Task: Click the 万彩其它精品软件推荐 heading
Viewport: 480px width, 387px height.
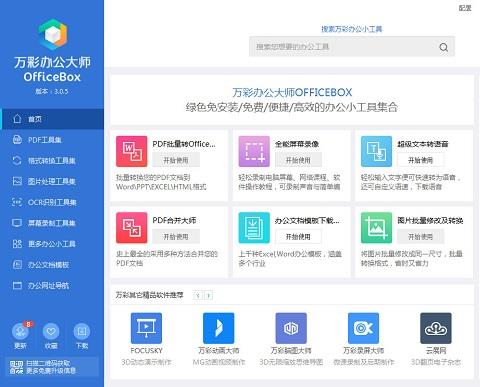Action: coord(150,295)
